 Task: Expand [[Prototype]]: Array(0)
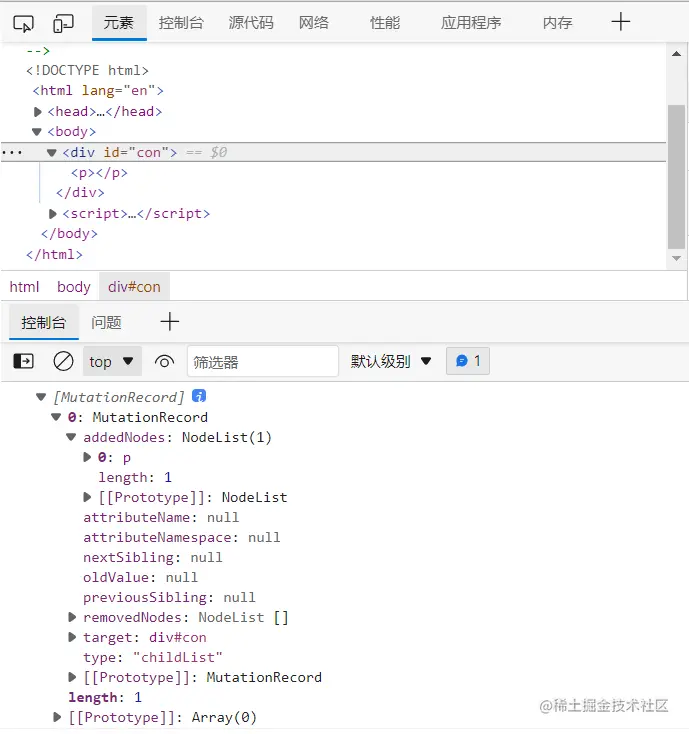click(57, 717)
